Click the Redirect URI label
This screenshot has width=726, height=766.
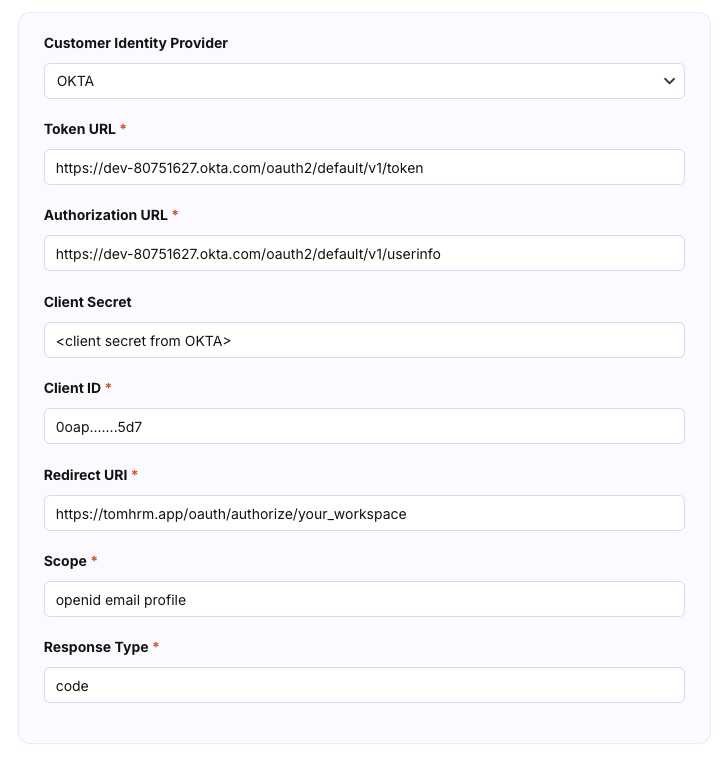click(85, 474)
